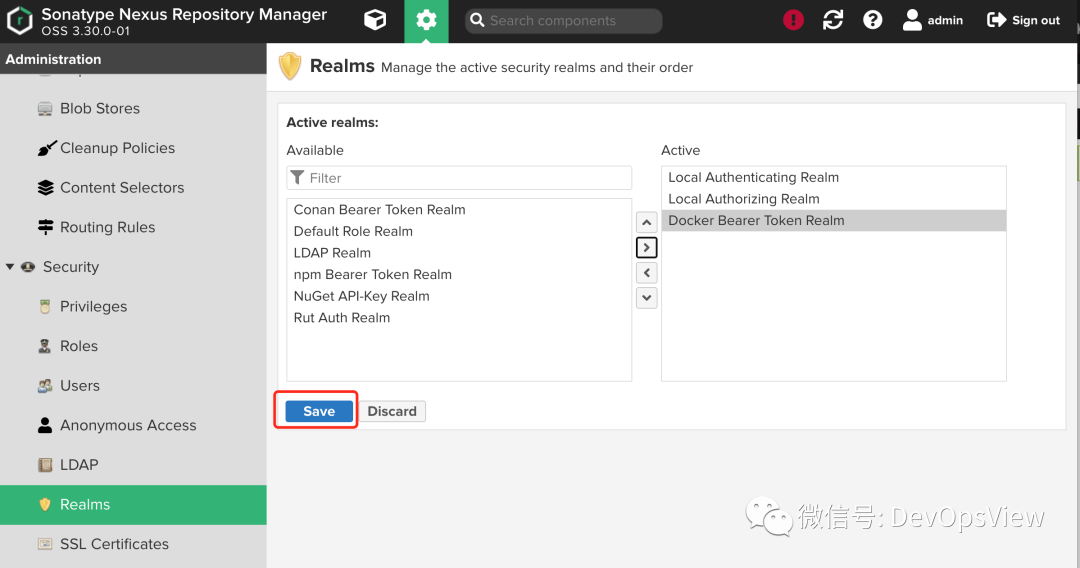Click the Content Selectors layers icon
The image size is (1080, 568).
click(45, 187)
